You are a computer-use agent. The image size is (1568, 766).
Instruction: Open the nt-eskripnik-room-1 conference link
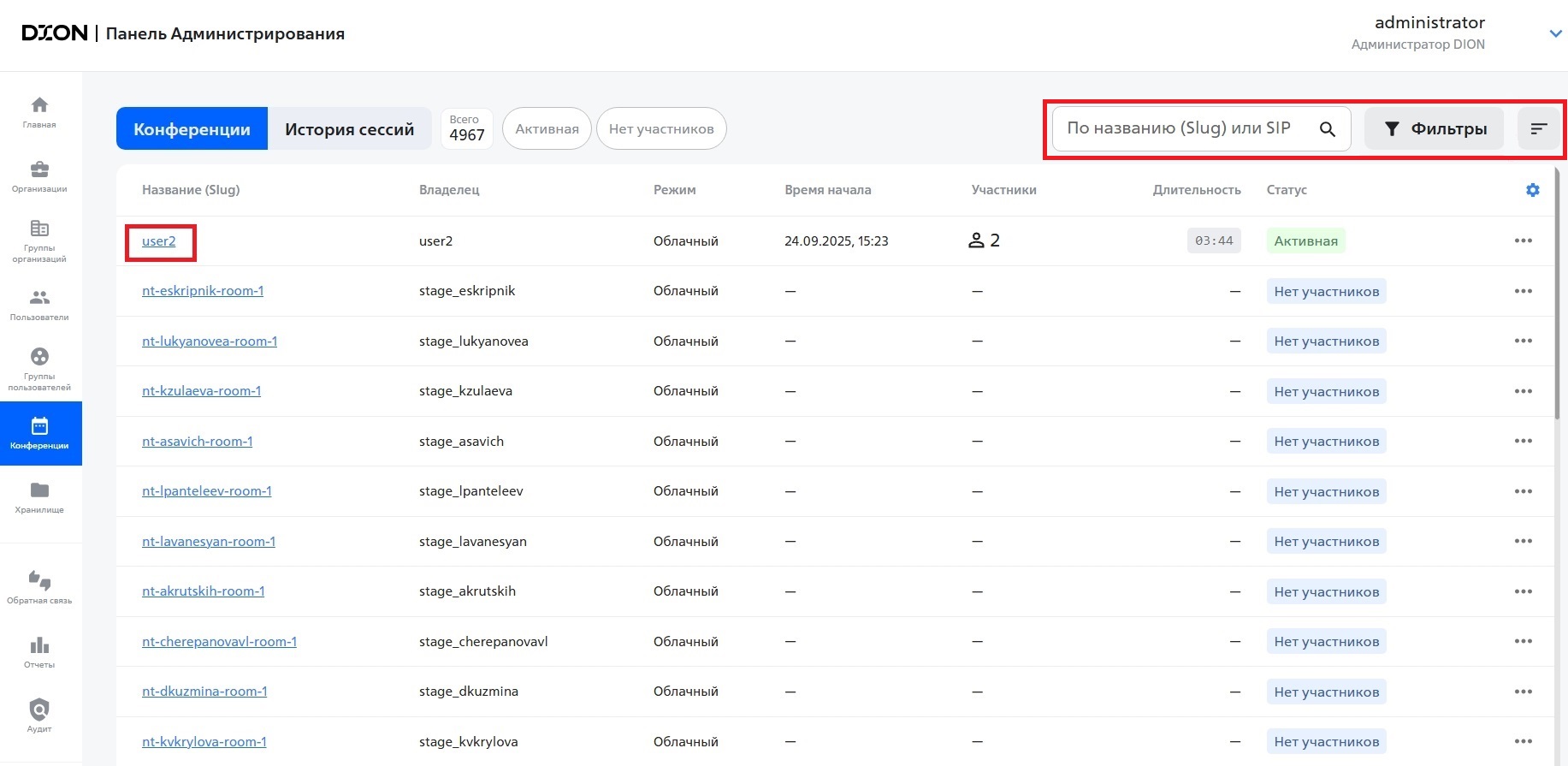(x=203, y=291)
